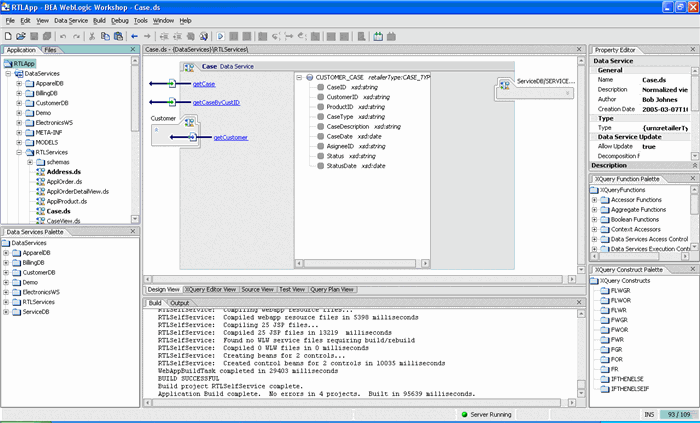
Task: Expand Boolean Functions in XQuery palette
Action: pos(594,220)
